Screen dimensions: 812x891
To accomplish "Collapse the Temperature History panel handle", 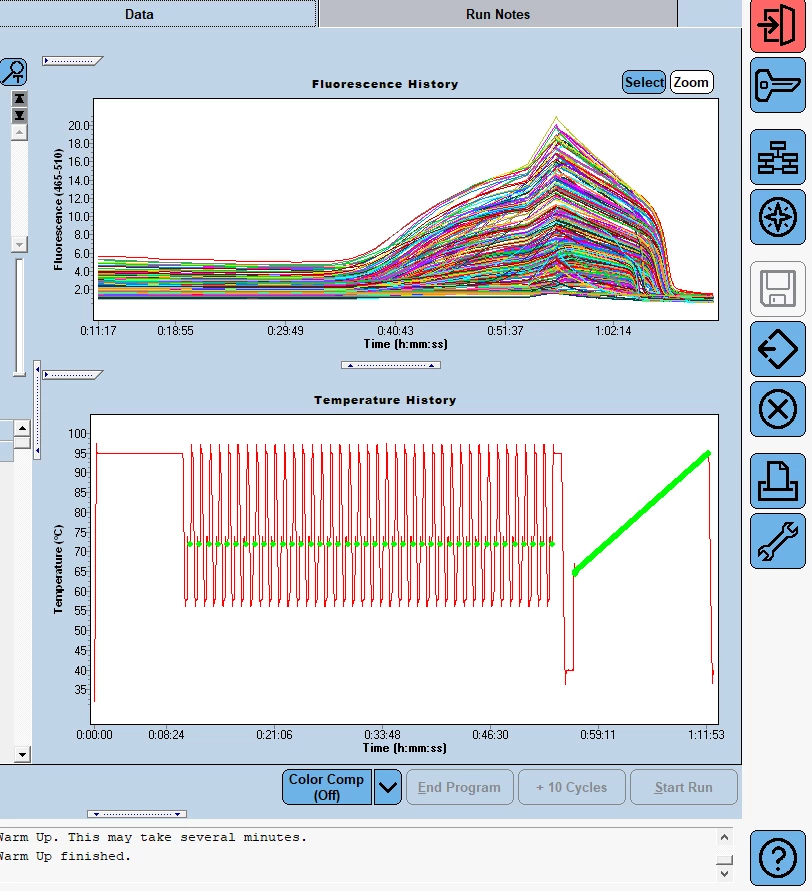I will click(x=72, y=375).
